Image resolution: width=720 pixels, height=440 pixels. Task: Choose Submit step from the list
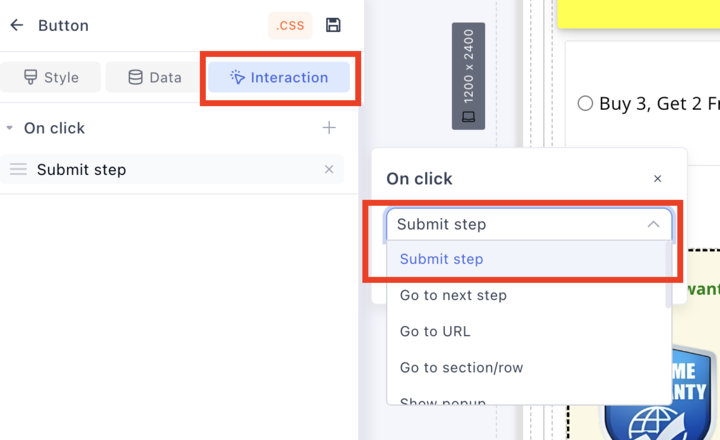(x=441, y=259)
